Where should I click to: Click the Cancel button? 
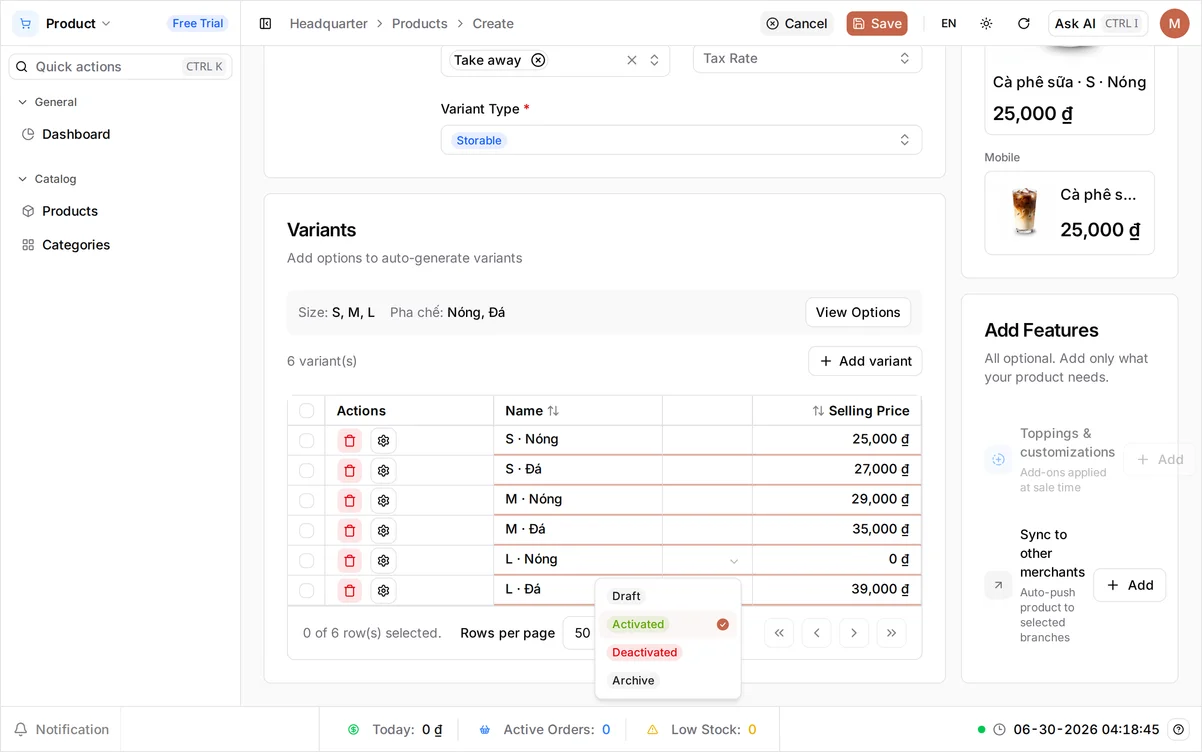coord(796,23)
